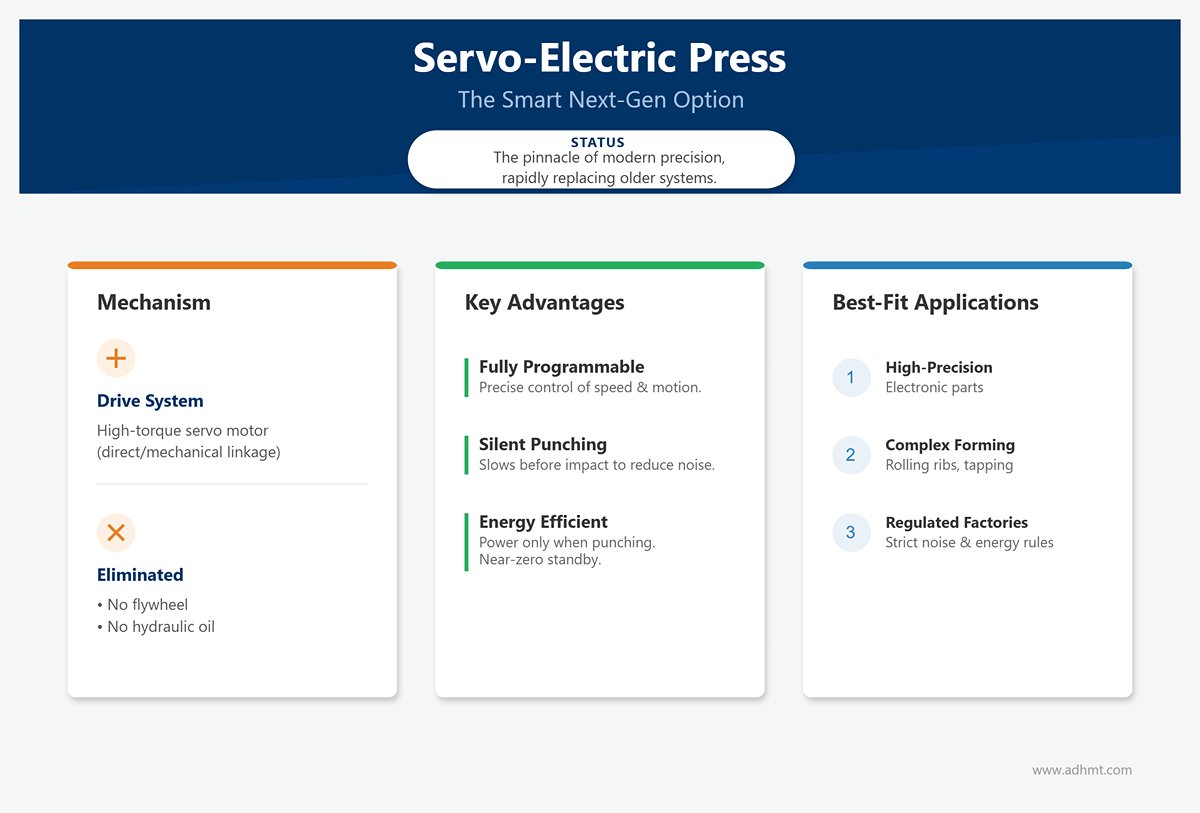The image size is (1200, 813).
Task: Toggle the No flywheel bullet item
Action: click(x=144, y=604)
